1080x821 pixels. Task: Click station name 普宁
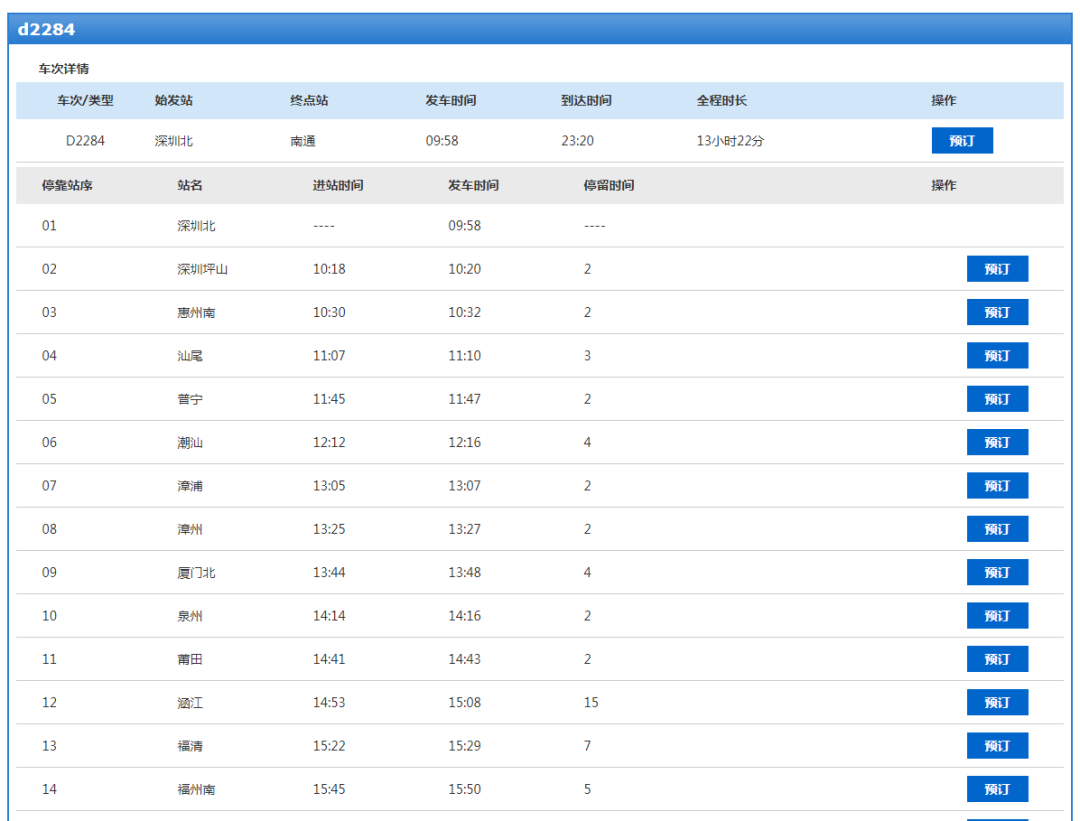(189, 399)
